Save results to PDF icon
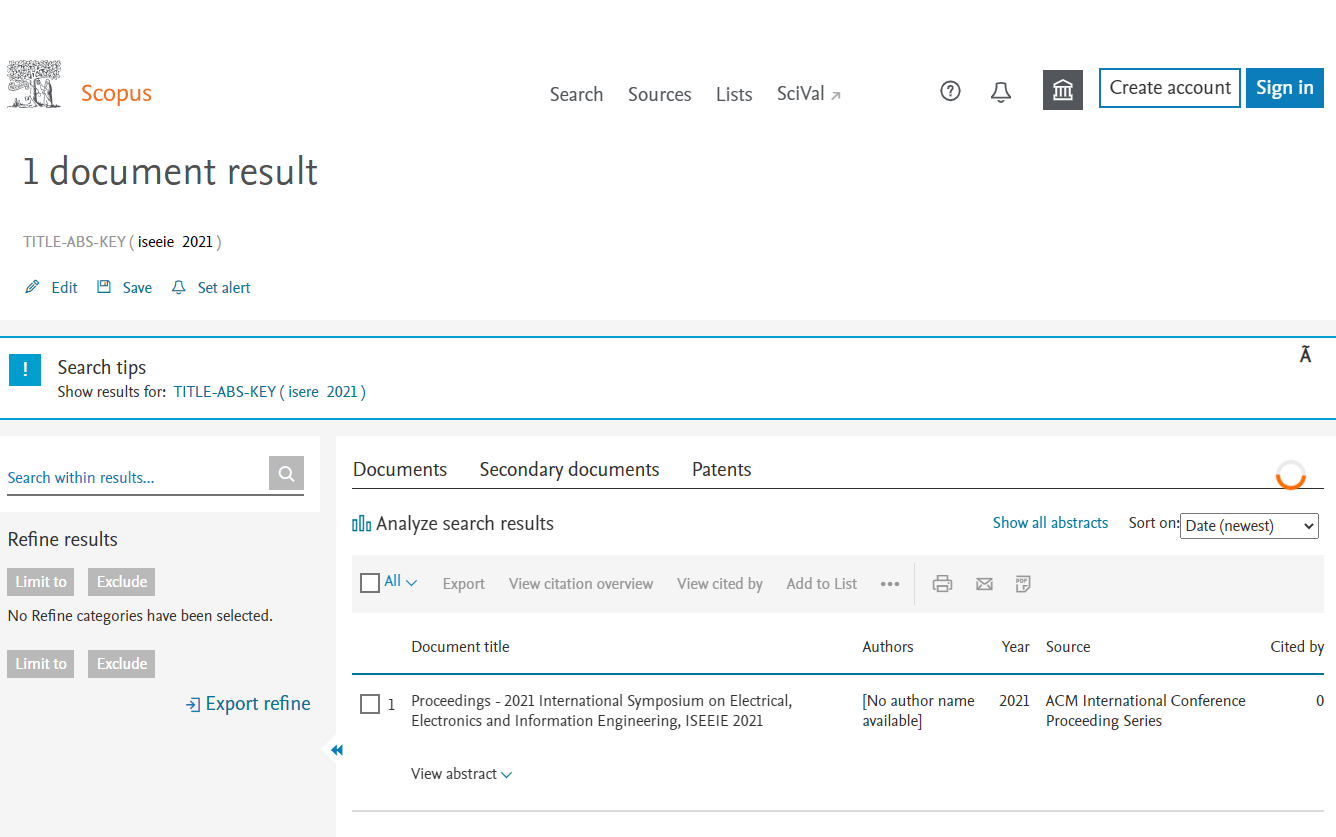Image resolution: width=1336 pixels, height=837 pixels. (x=1022, y=584)
